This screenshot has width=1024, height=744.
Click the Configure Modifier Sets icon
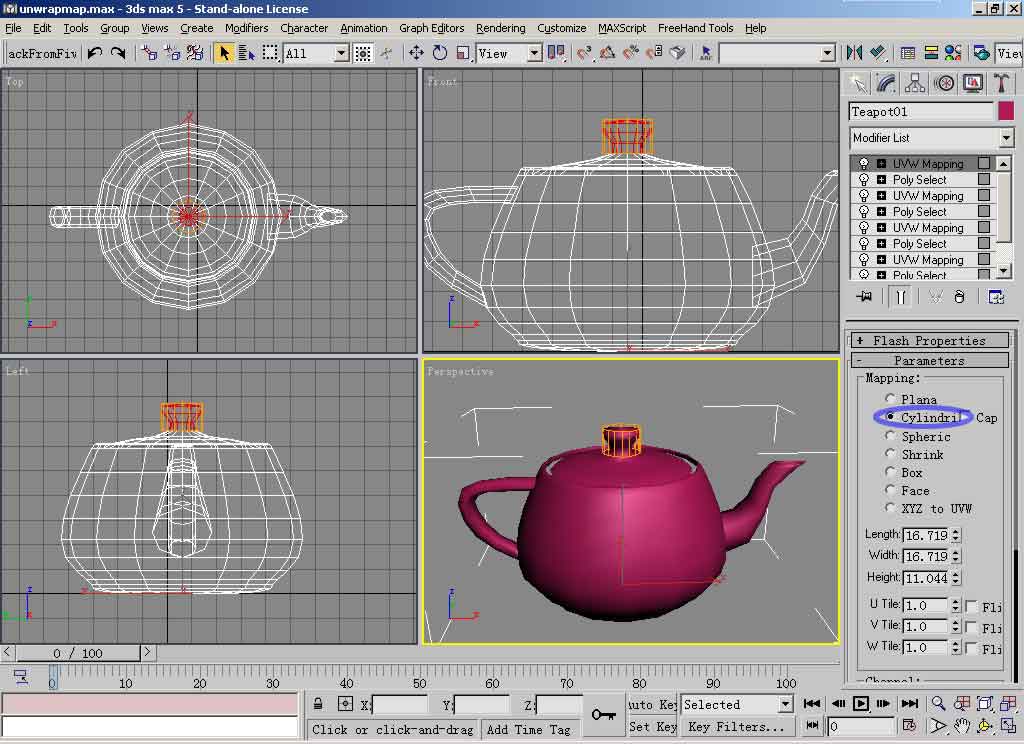pyautogui.click(x=996, y=297)
